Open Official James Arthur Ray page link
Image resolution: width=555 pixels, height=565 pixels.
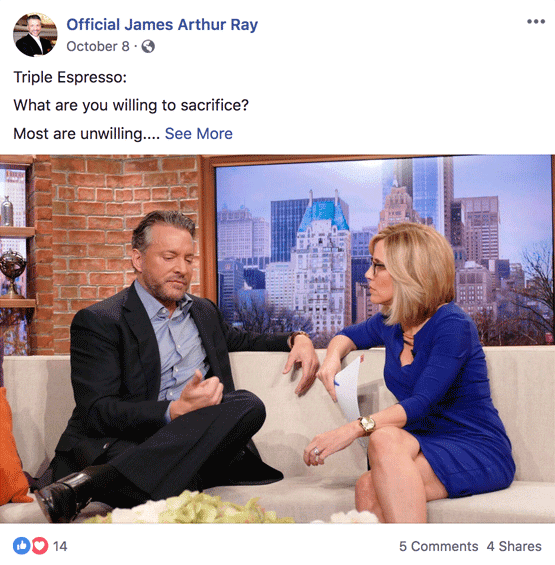[162, 25]
